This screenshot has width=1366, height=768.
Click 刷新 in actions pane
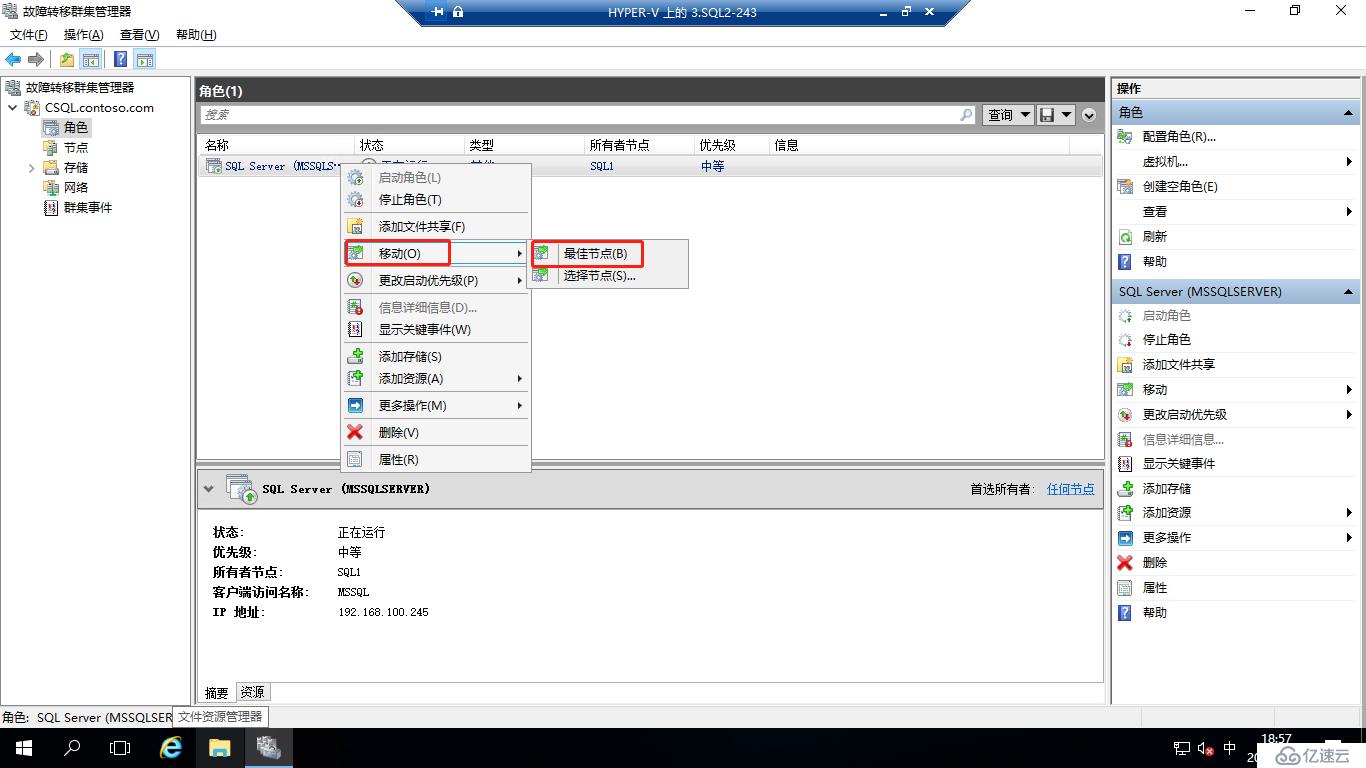click(x=1154, y=237)
